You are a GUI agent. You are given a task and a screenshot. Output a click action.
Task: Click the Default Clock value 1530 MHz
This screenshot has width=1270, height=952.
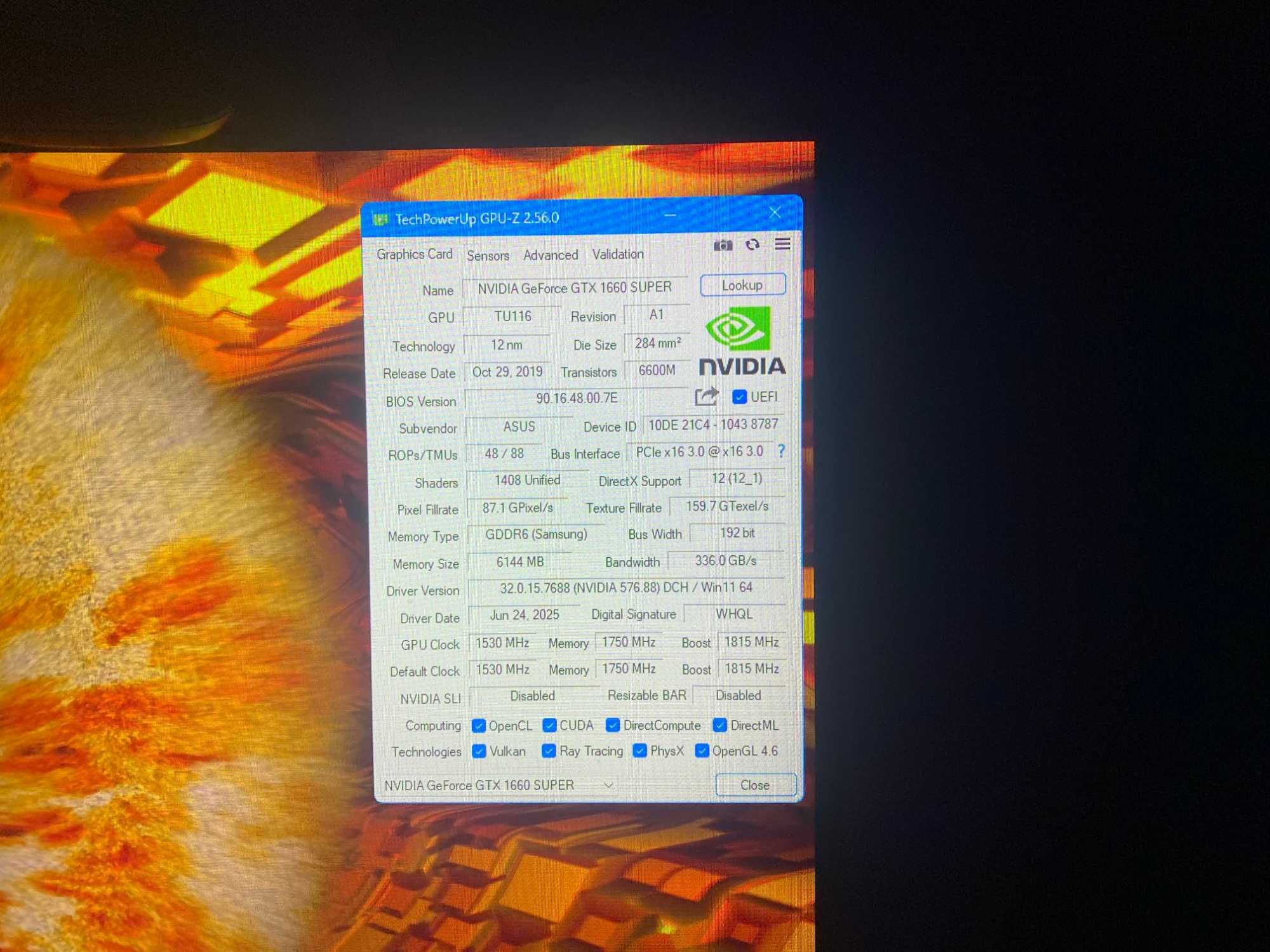pos(503,670)
